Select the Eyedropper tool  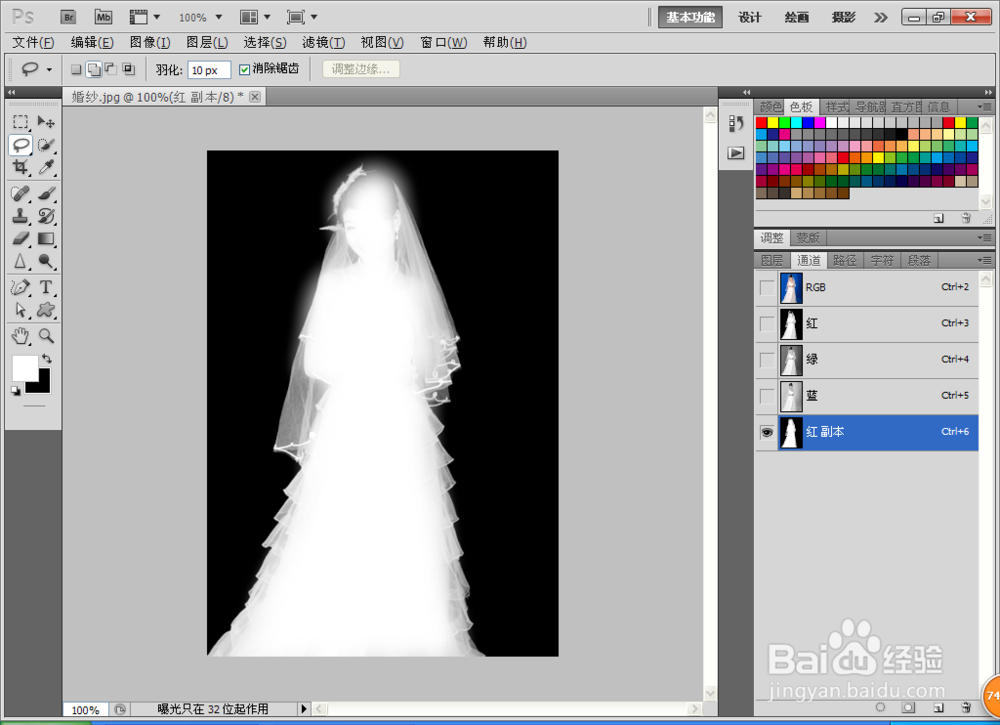(x=46, y=167)
